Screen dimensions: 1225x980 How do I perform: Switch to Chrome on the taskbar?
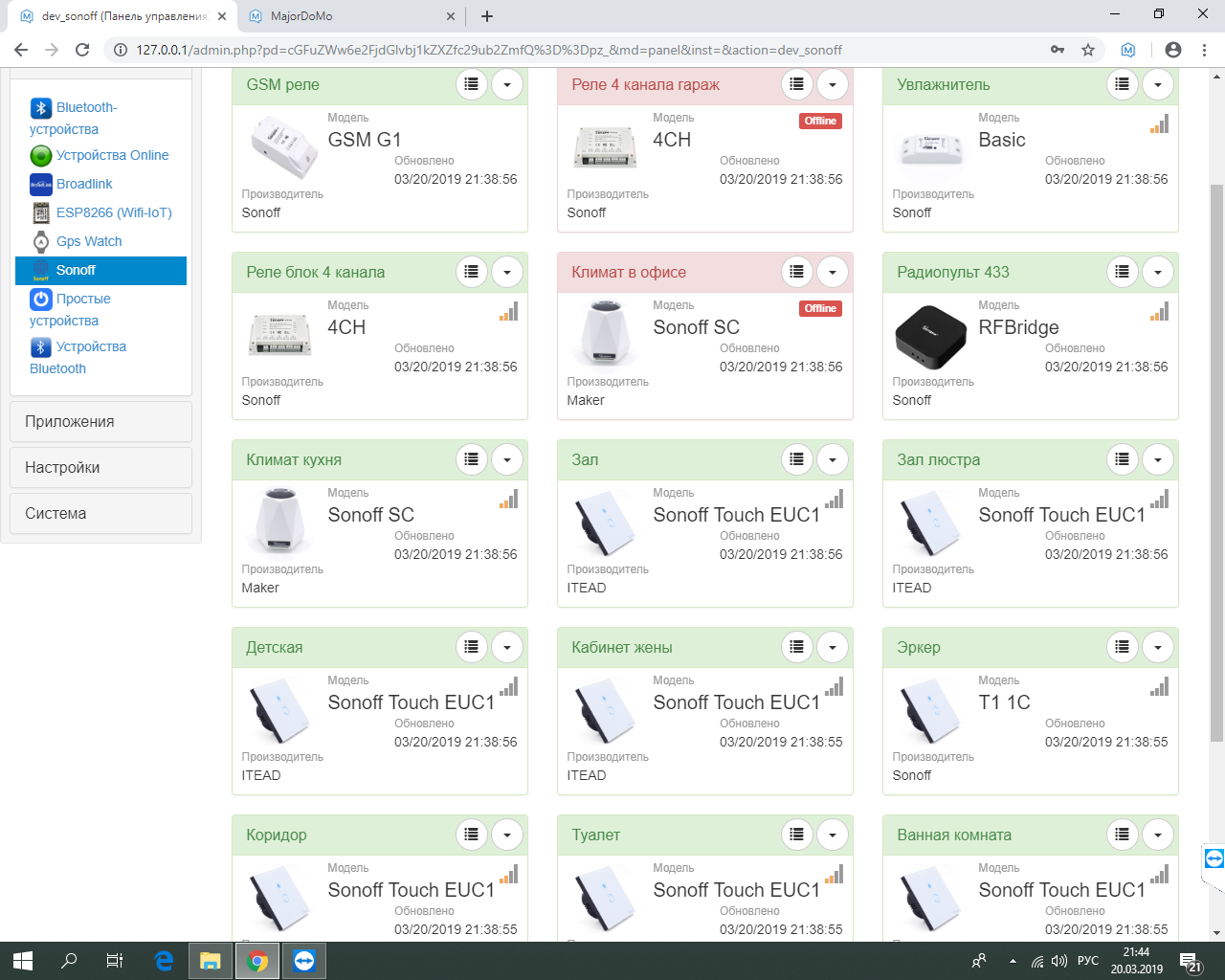pos(257,961)
